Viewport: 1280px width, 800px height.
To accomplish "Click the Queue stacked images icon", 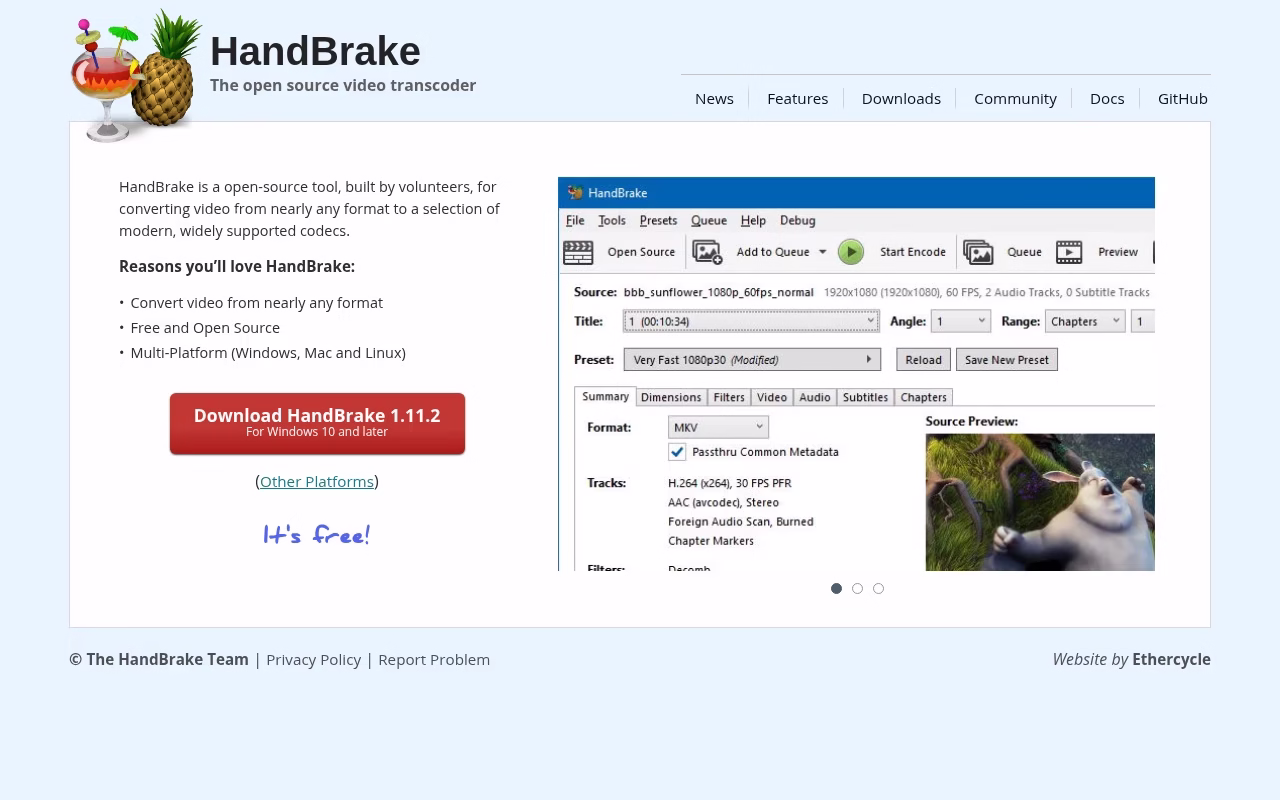I will click(x=978, y=252).
